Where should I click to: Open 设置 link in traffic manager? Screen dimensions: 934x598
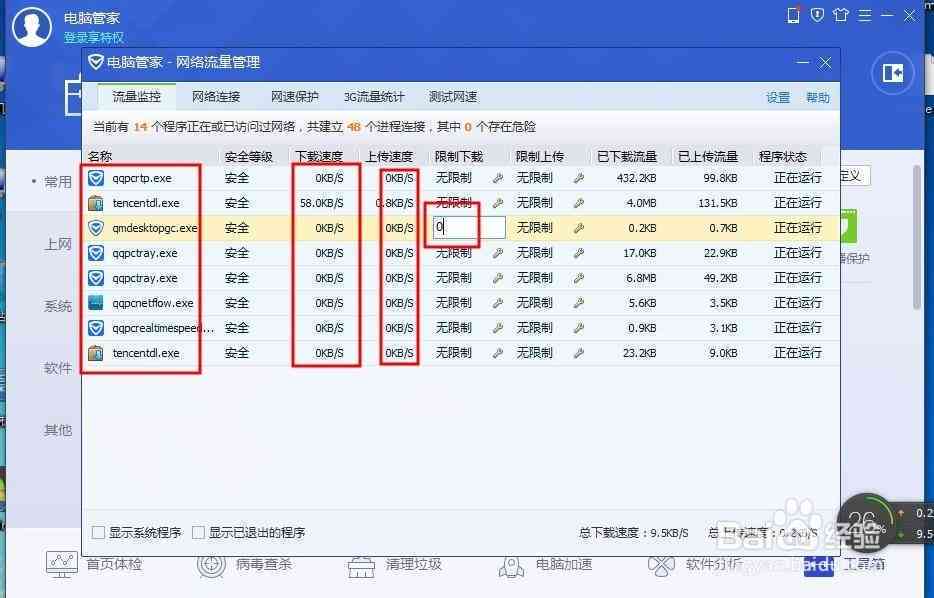[x=778, y=98]
